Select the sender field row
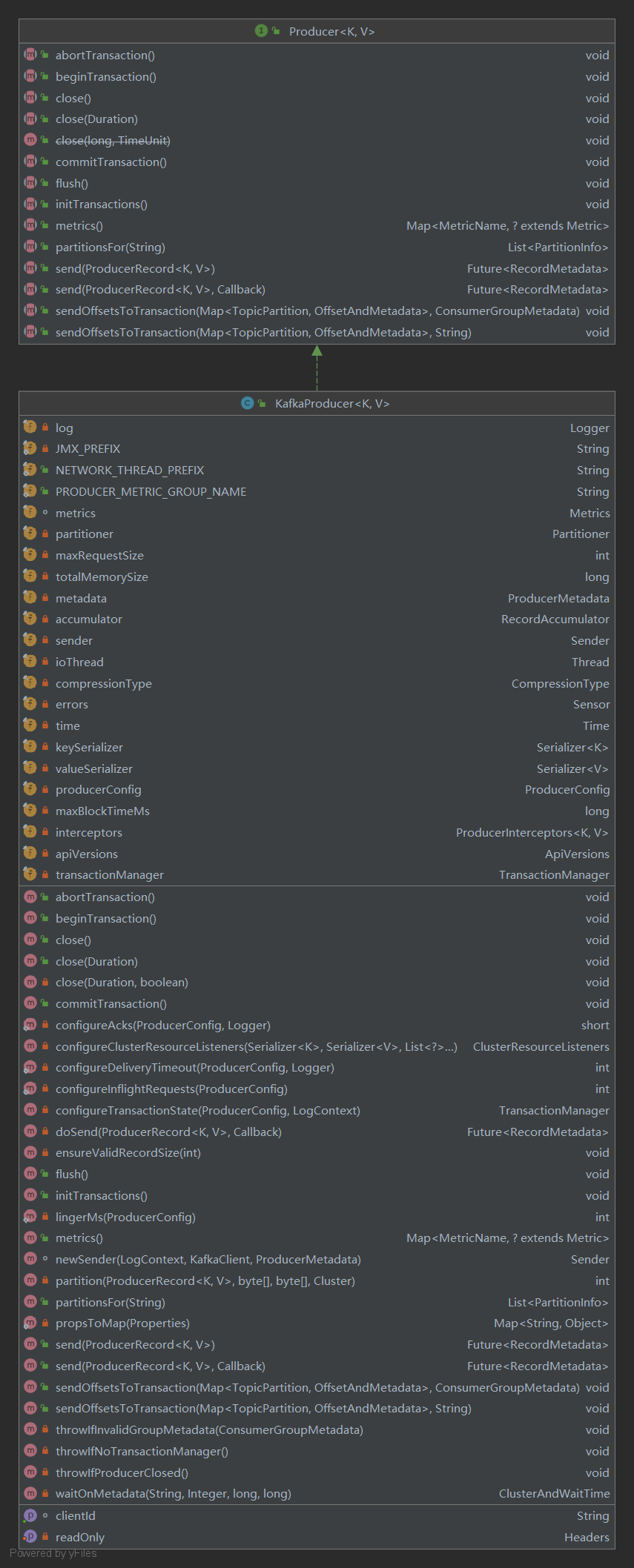This screenshot has width=634, height=1568. pyautogui.click(x=317, y=640)
